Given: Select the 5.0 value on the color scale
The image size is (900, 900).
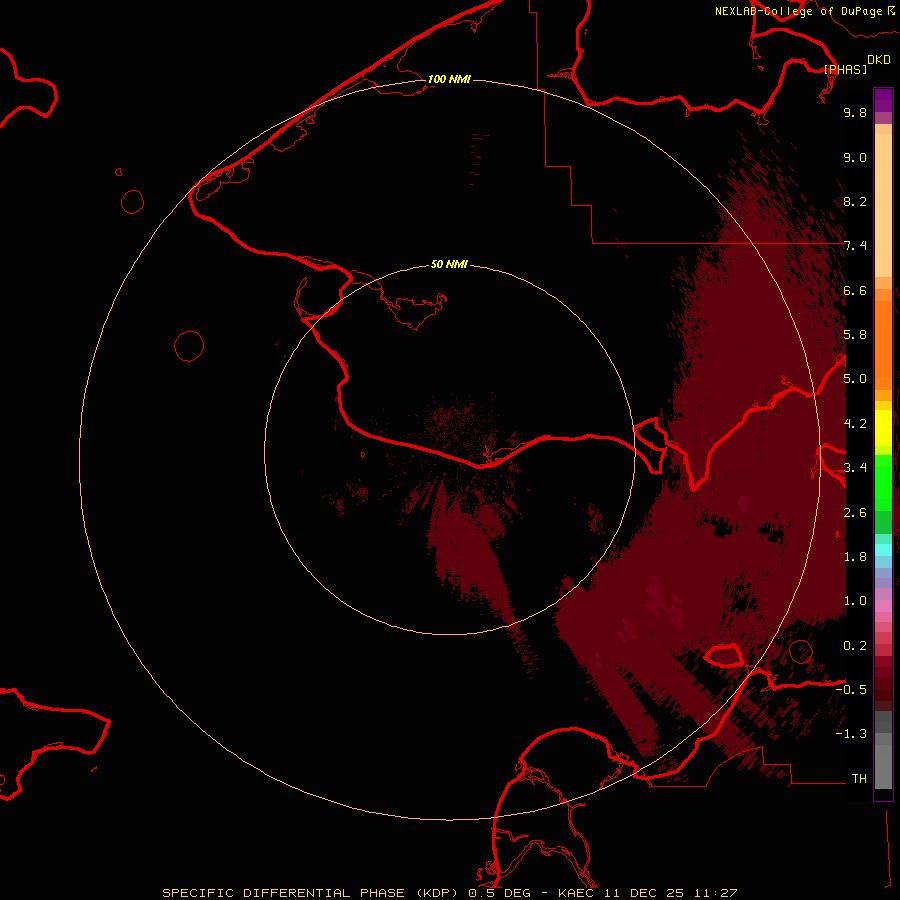Looking at the screenshot, I should coord(855,379).
